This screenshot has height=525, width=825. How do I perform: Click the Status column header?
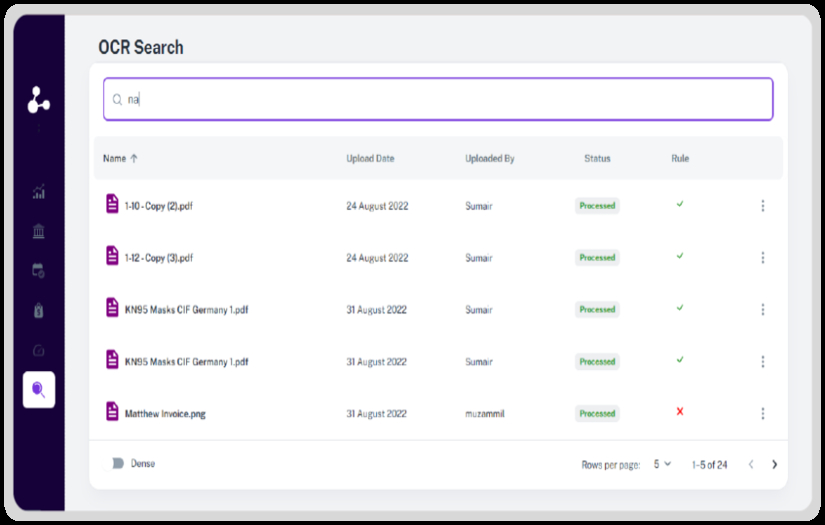597,158
